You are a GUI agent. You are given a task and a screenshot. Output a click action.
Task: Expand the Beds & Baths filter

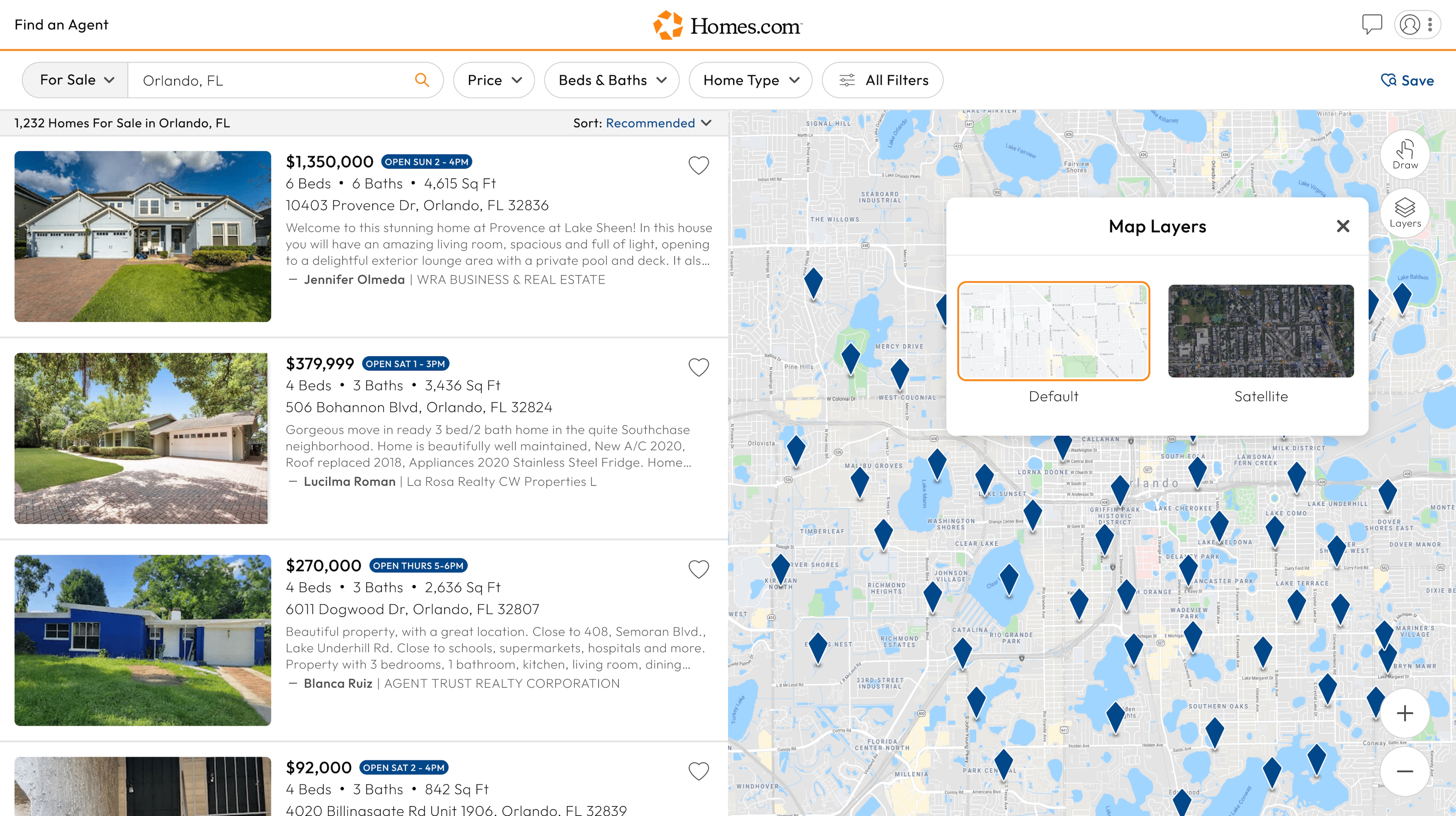point(612,80)
